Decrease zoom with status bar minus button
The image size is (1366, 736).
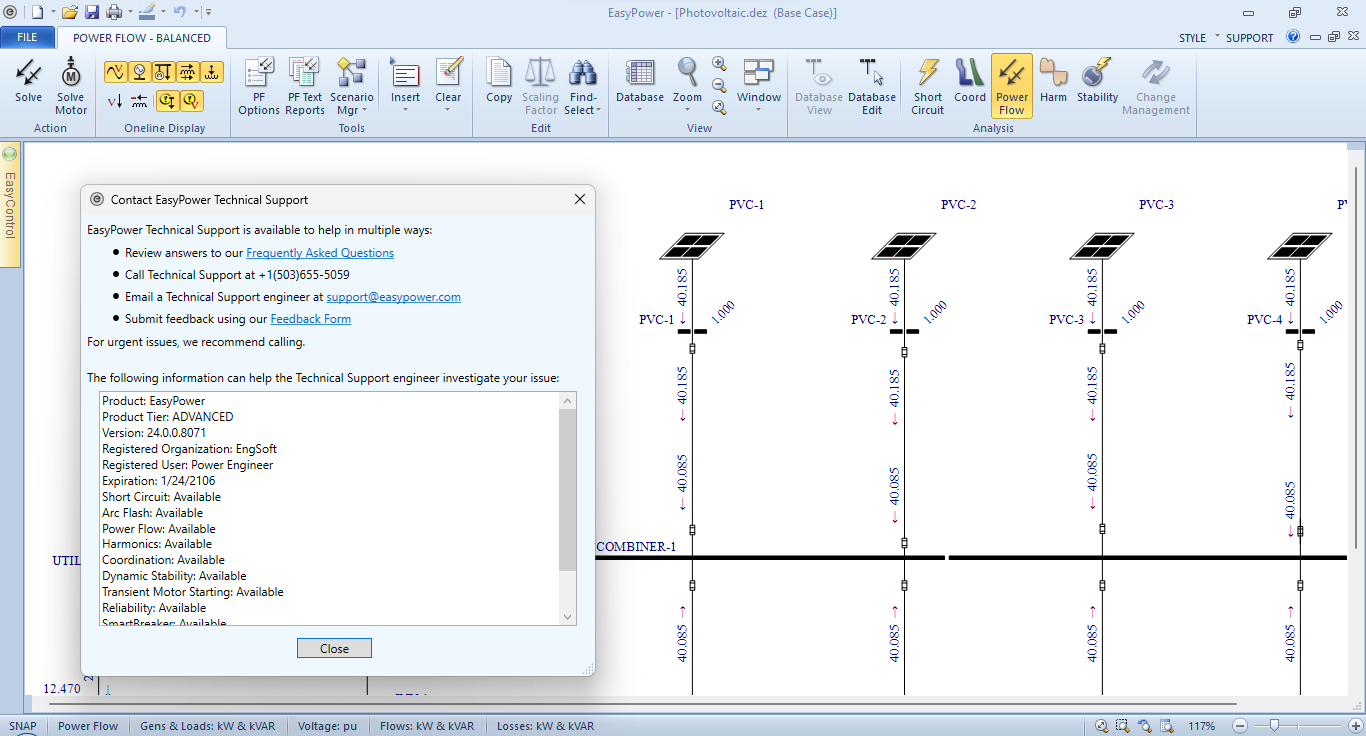tap(1240, 726)
